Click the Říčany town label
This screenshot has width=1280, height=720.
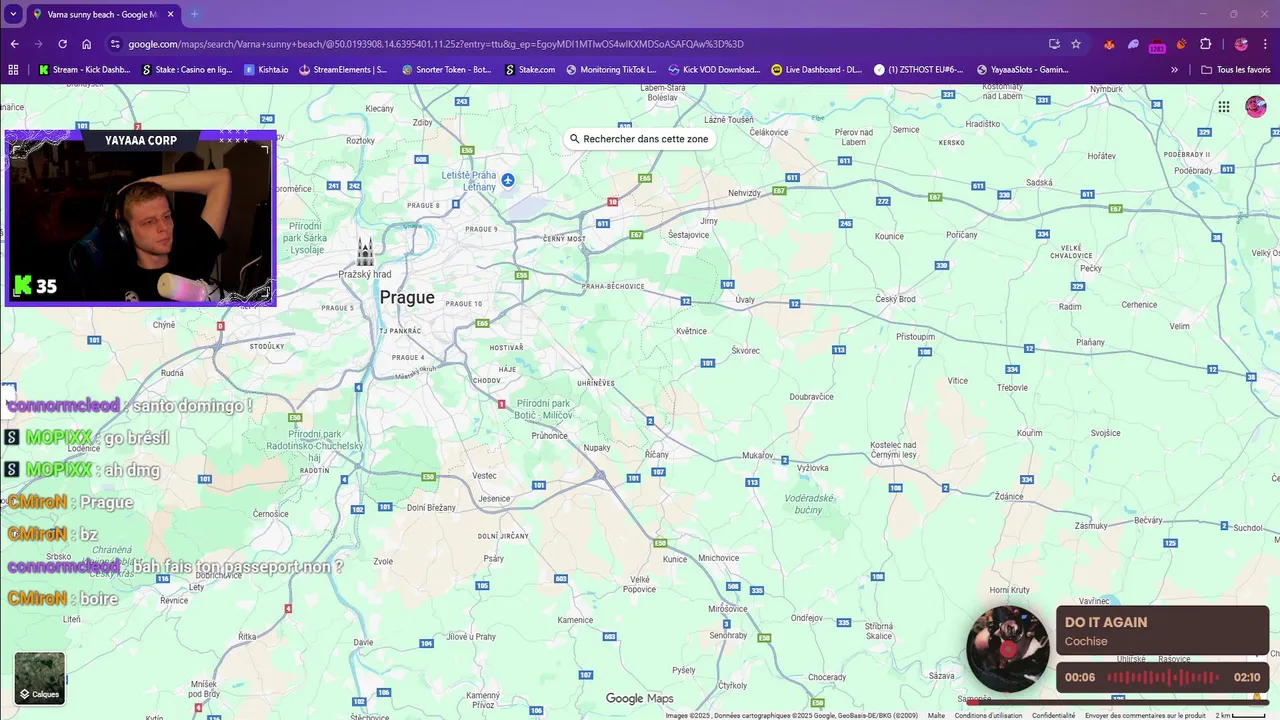tap(657, 454)
